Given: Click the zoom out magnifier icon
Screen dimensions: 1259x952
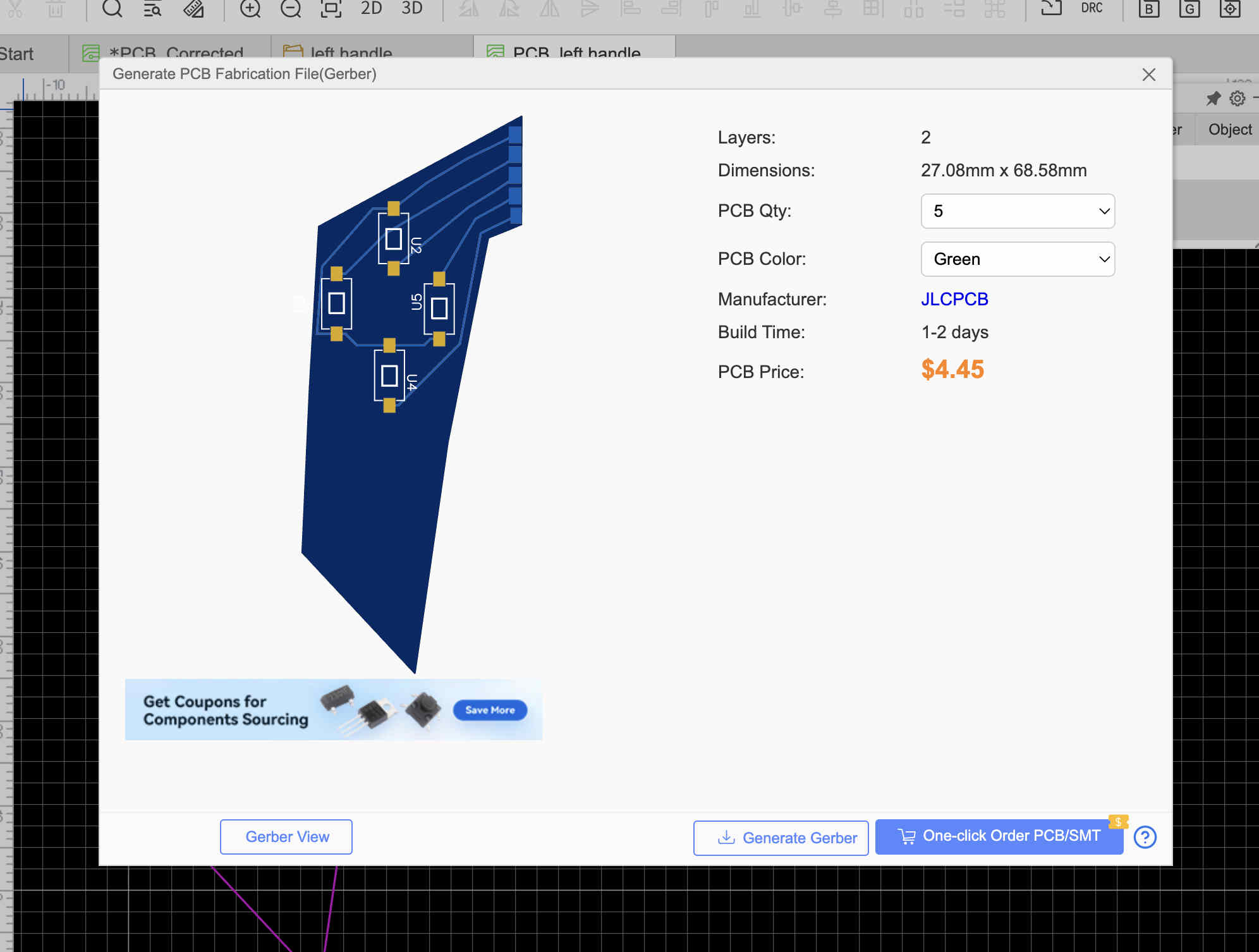Looking at the screenshot, I should [x=291, y=9].
